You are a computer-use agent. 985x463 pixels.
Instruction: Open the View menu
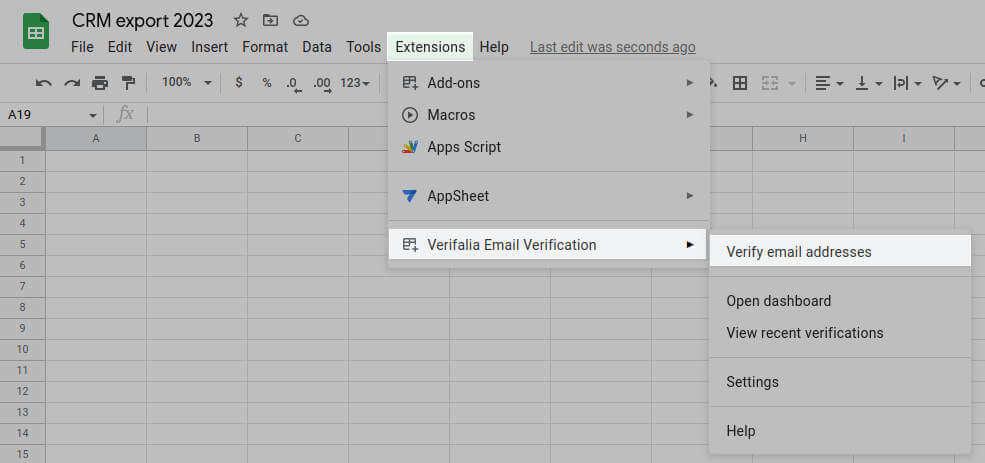click(x=161, y=47)
